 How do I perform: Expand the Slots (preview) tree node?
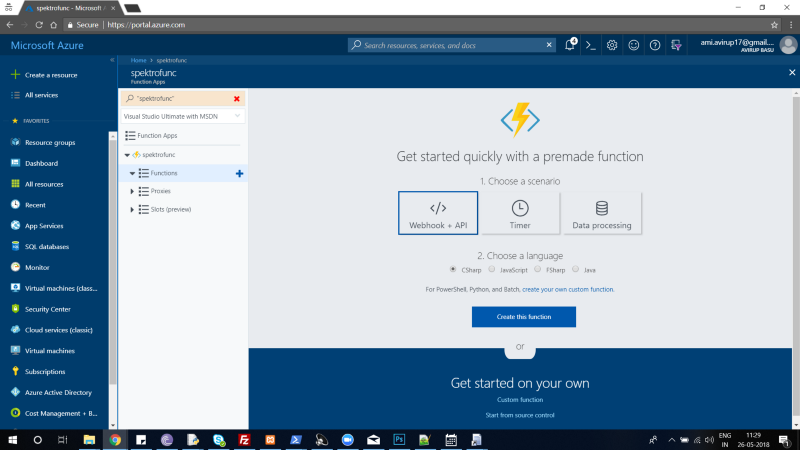132,210
